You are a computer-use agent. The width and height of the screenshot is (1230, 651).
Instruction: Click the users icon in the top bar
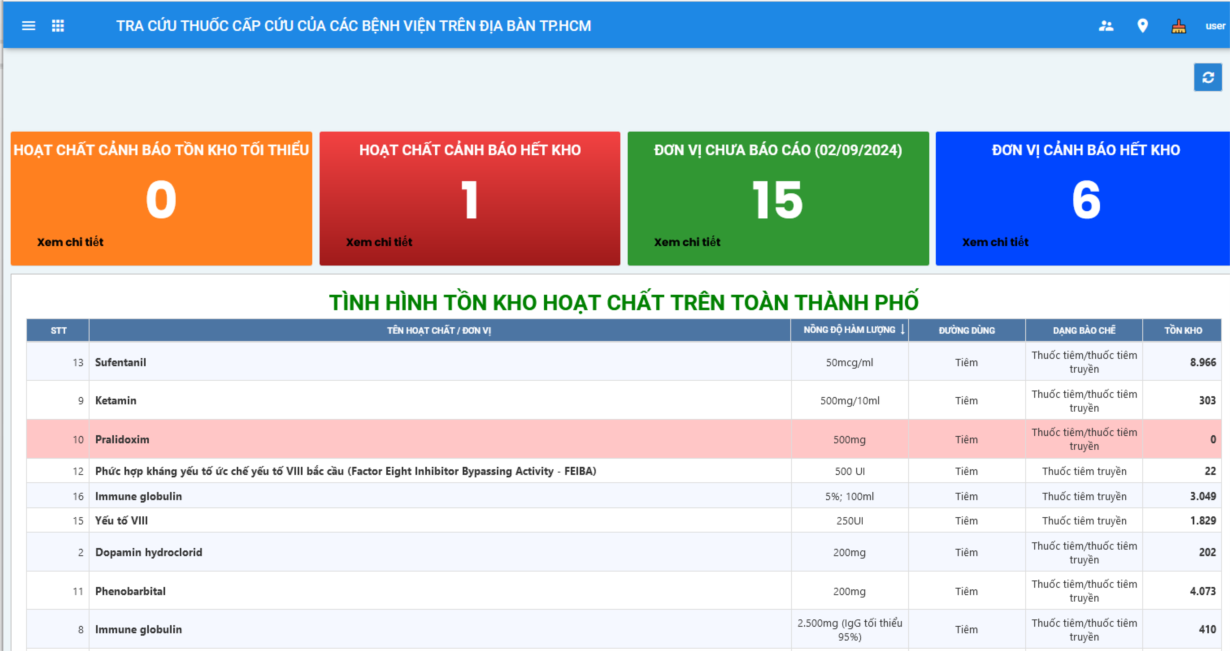click(x=1105, y=25)
